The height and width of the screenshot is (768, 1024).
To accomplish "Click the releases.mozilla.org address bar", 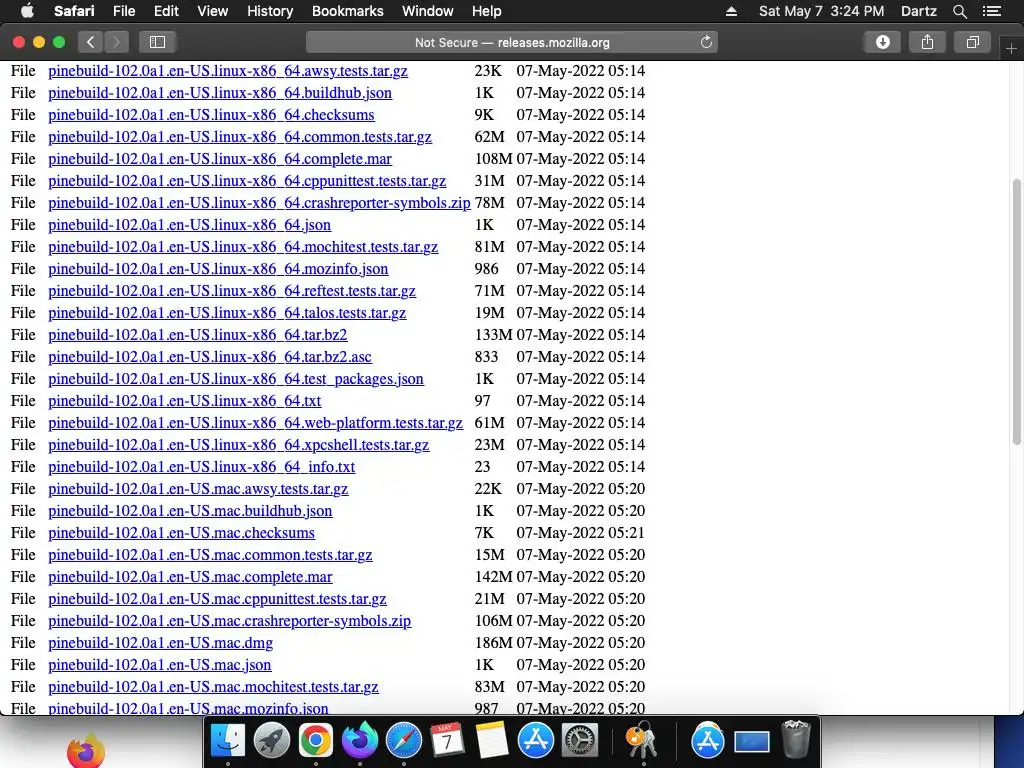I will [511, 42].
